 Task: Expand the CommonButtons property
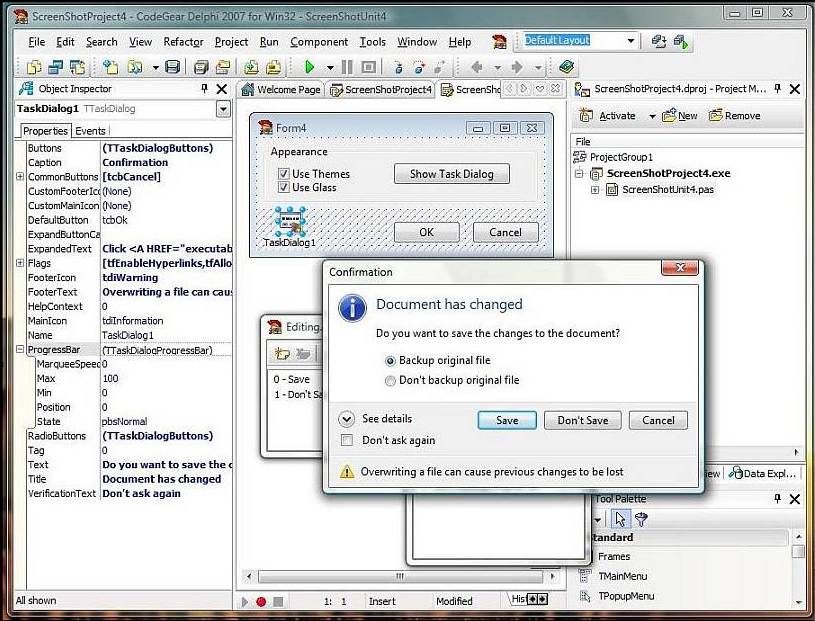(x=20, y=177)
